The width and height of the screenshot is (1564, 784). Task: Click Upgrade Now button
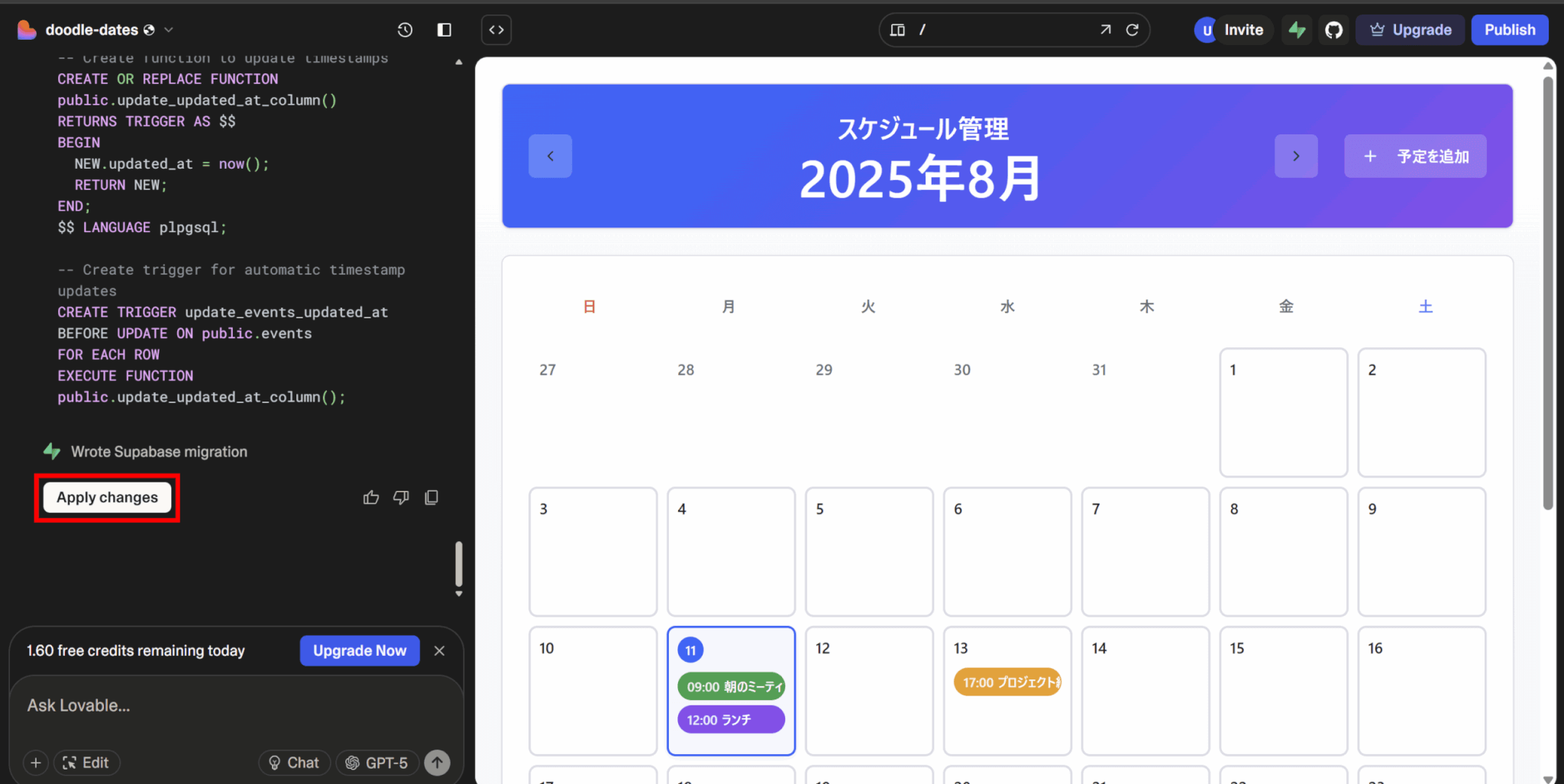360,650
